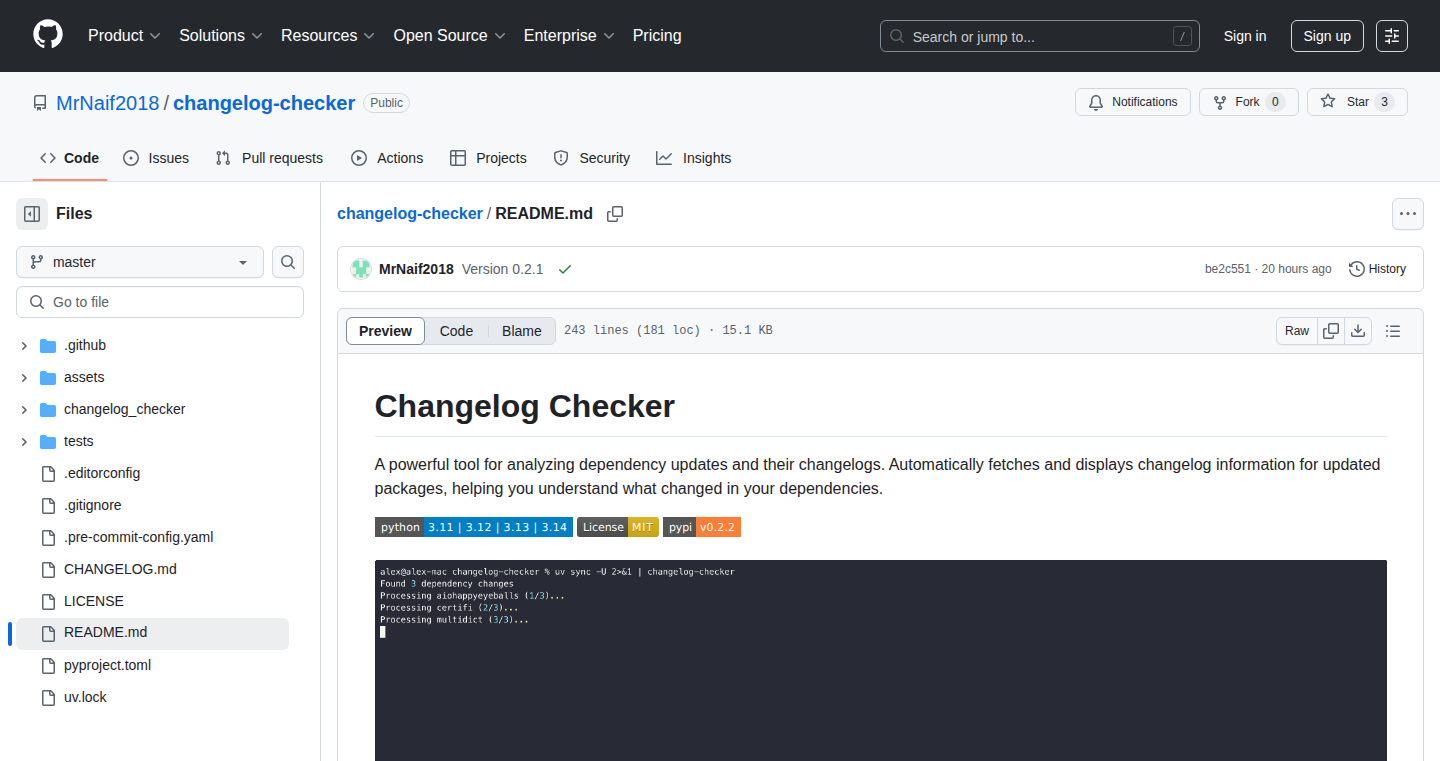The image size is (1440, 761).
Task: Open the GitHub homepage logo
Action: pyautogui.click(x=48, y=35)
